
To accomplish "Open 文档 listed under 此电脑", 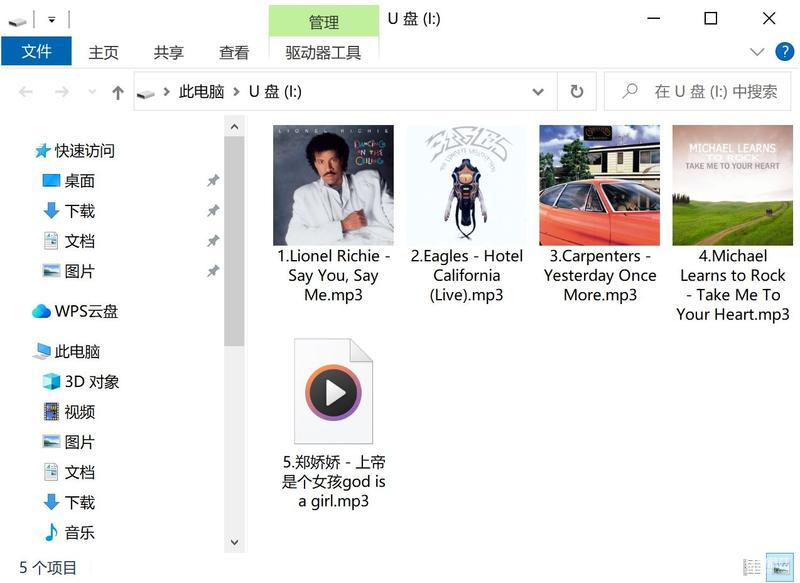I will (x=69, y=472).
